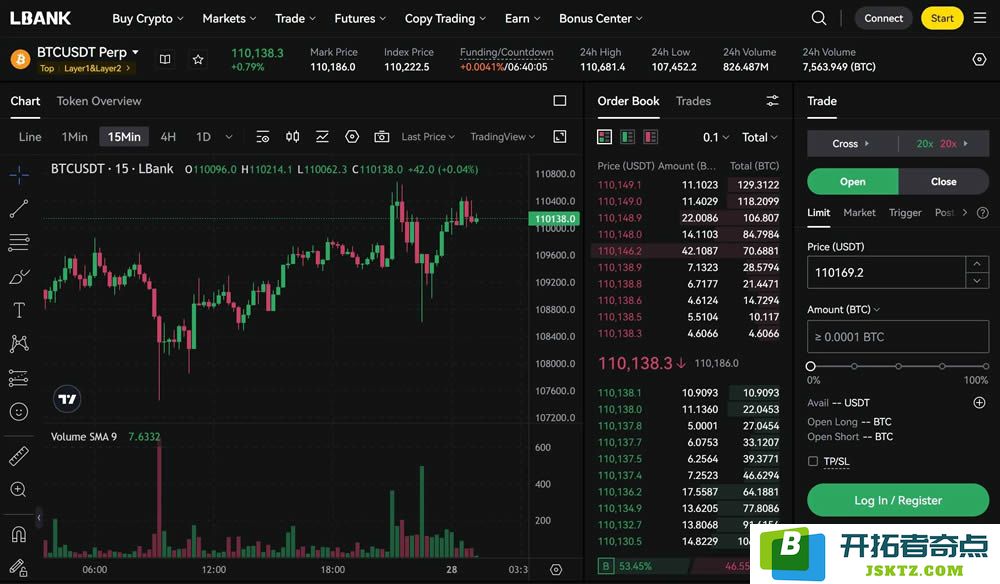This screenshot has height=584, width=1000.
Task: Toggle chart panel layout square
Action: tap(560, 101)
